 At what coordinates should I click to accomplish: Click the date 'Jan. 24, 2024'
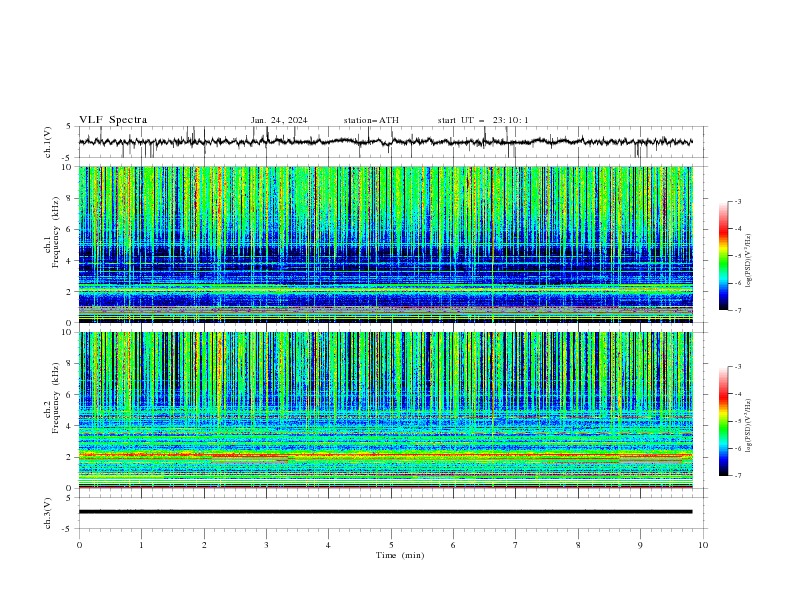pyautogui.click(x=279, y=120)
